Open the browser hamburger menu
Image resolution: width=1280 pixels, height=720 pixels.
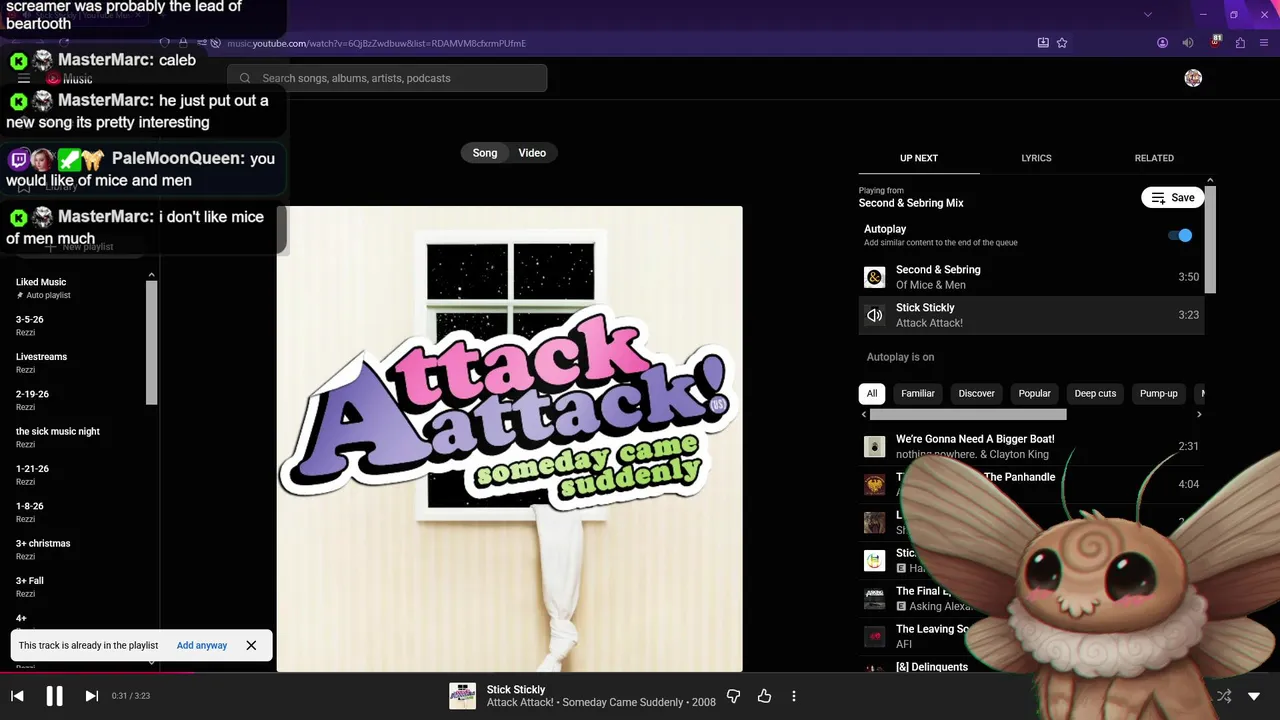pos(1266,43)
